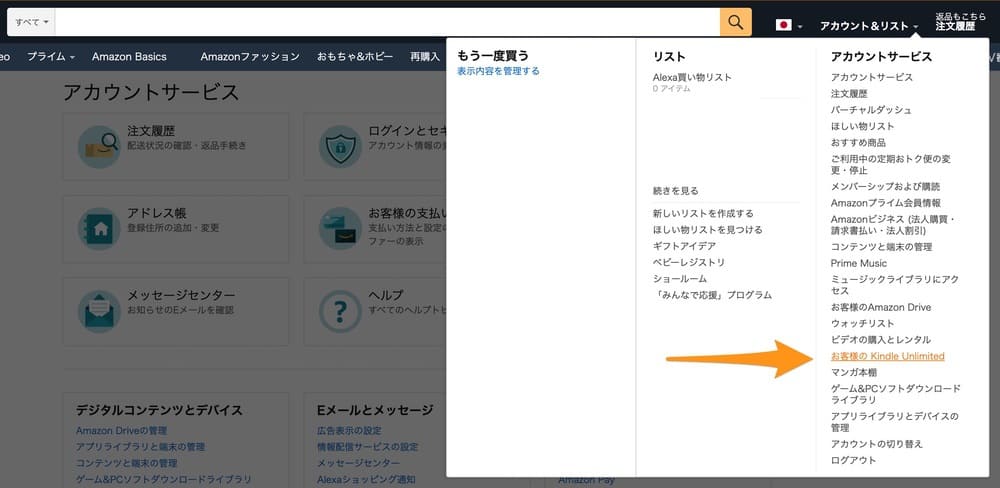Screen dimensions: 1000x488
Task: Click the payment methods credit card icon
Action: [340, 229]
